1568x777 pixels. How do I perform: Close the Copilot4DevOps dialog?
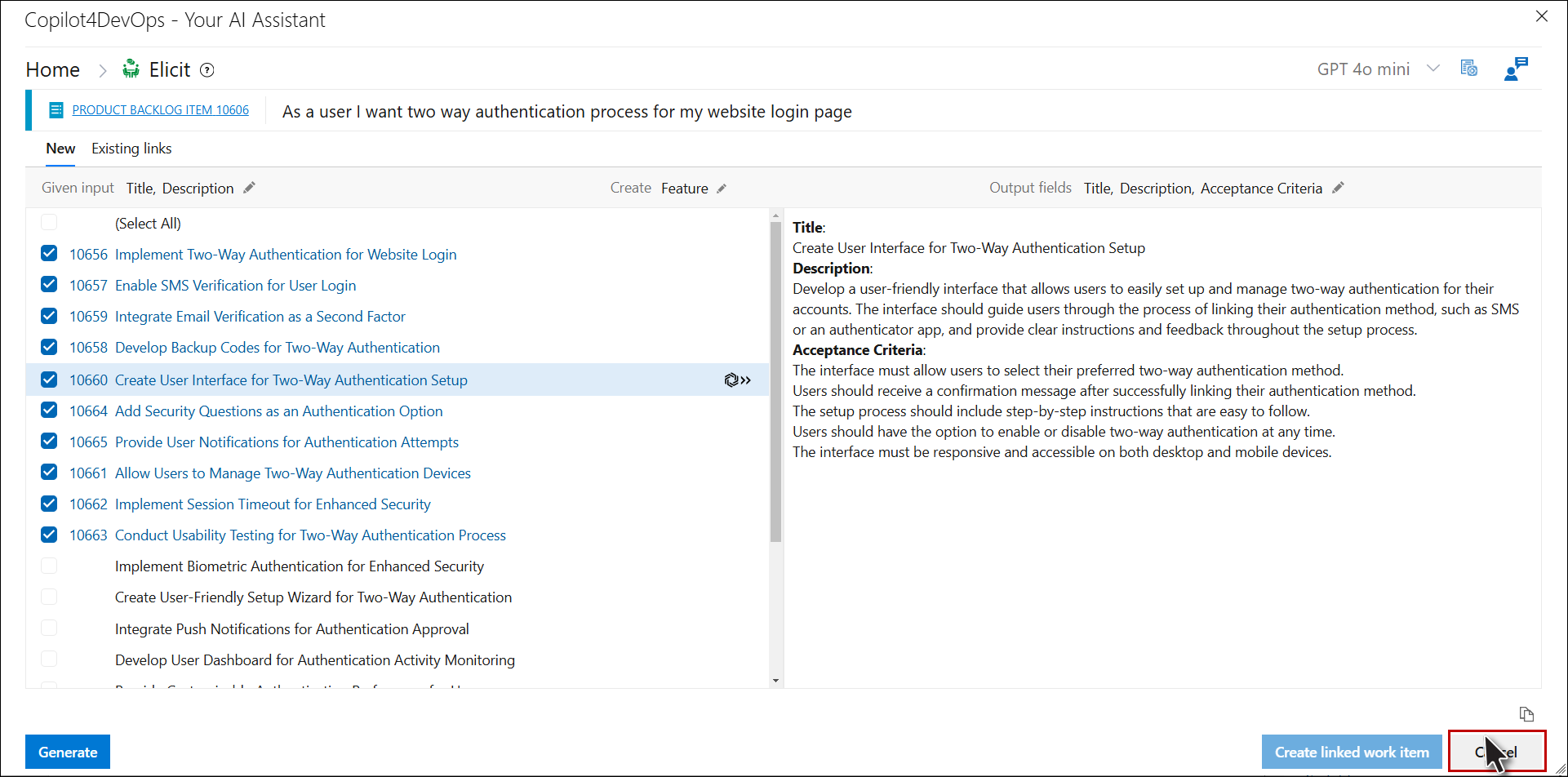pos(1542,16)
